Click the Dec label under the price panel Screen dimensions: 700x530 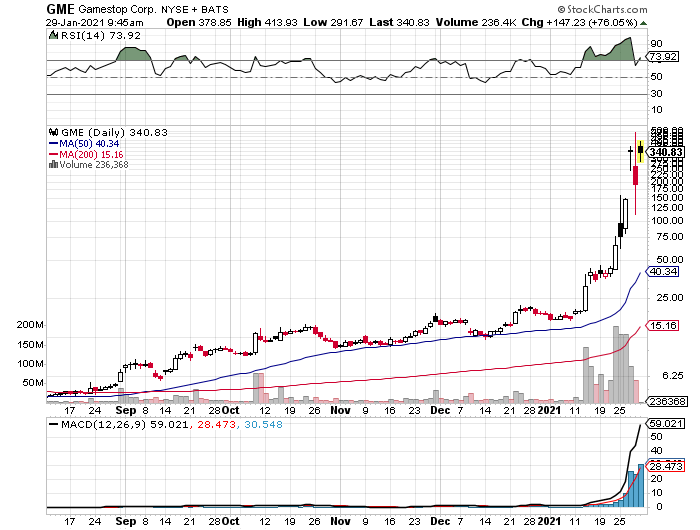tap(440, 410)
